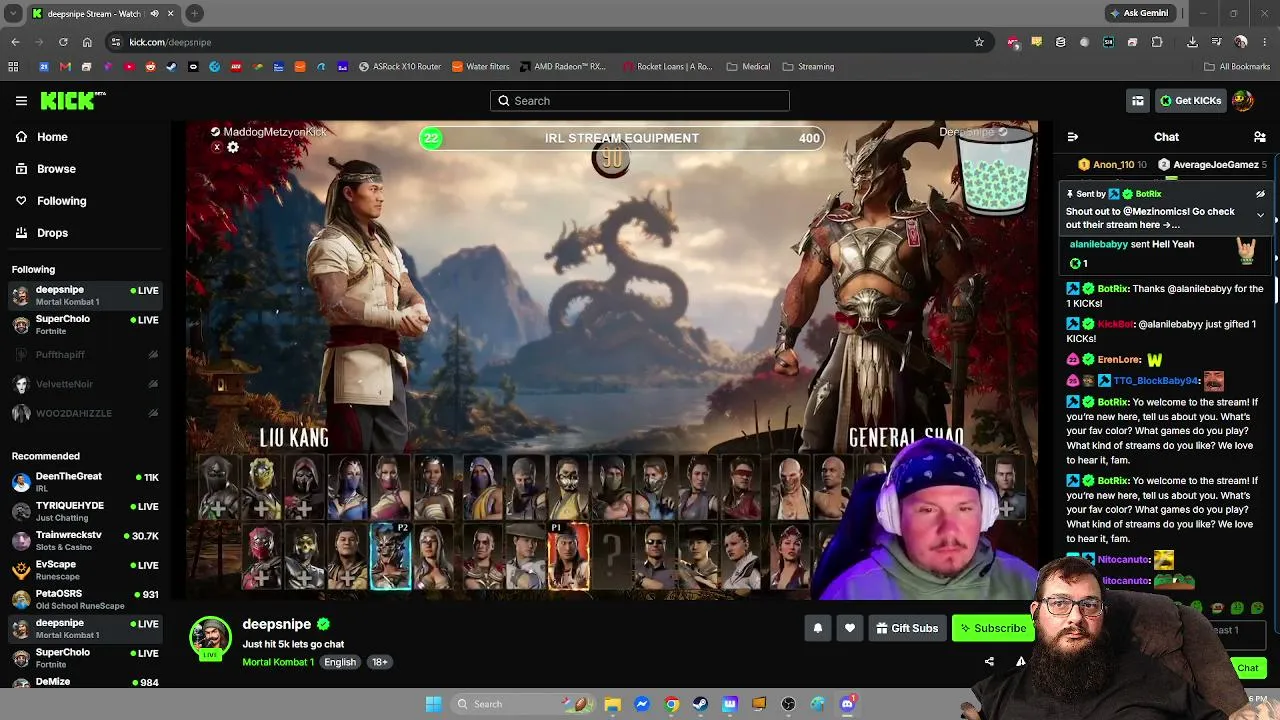Screen dimensions: 1280x720
Task: Open the ASRock X10 Router bookmark
Action: point(399,67)
